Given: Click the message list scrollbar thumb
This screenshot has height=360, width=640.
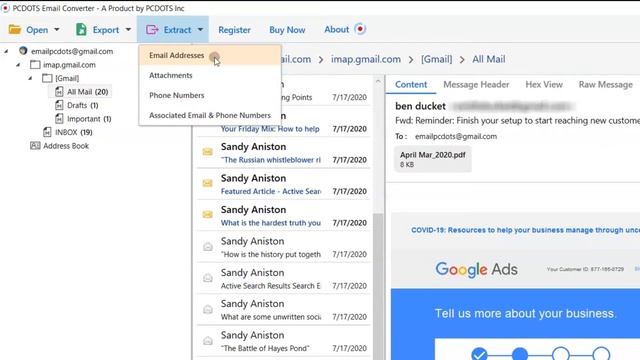Looking at the screenshot, I should (378, 286).
